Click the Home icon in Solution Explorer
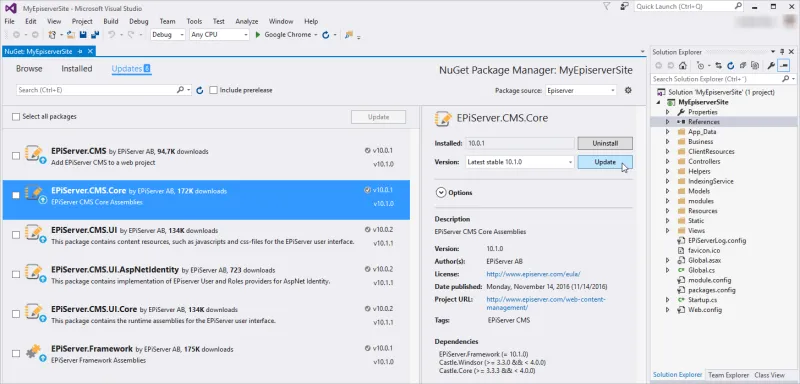This screenshot has height=384, width=800. tap(683, 65)
